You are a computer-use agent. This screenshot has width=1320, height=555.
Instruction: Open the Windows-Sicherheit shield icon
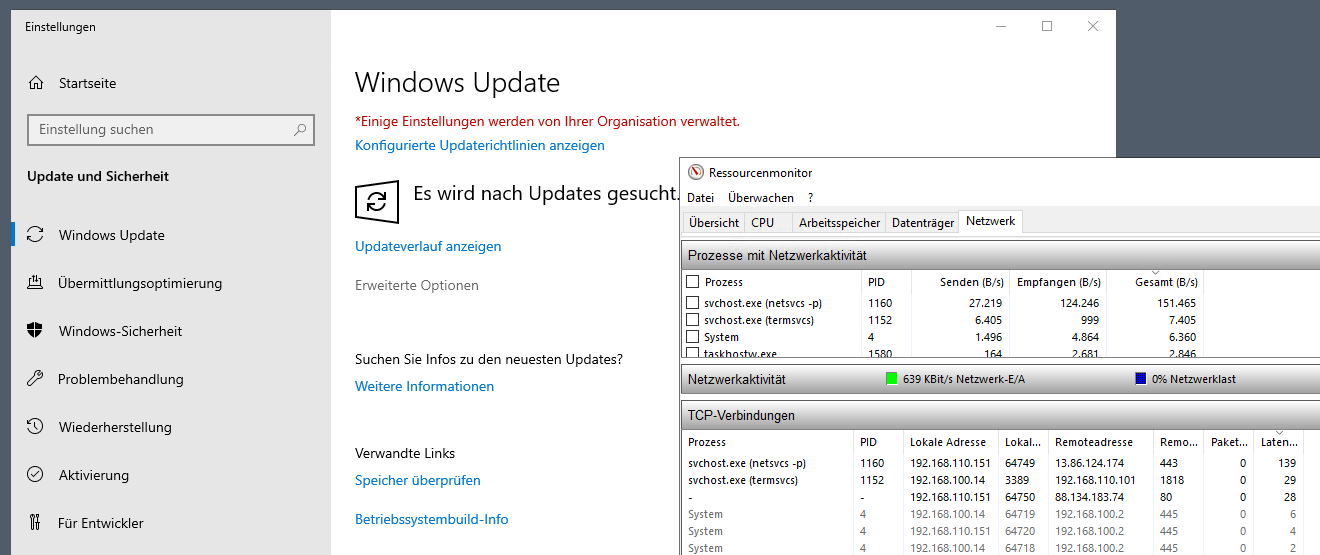pos(35,331)
